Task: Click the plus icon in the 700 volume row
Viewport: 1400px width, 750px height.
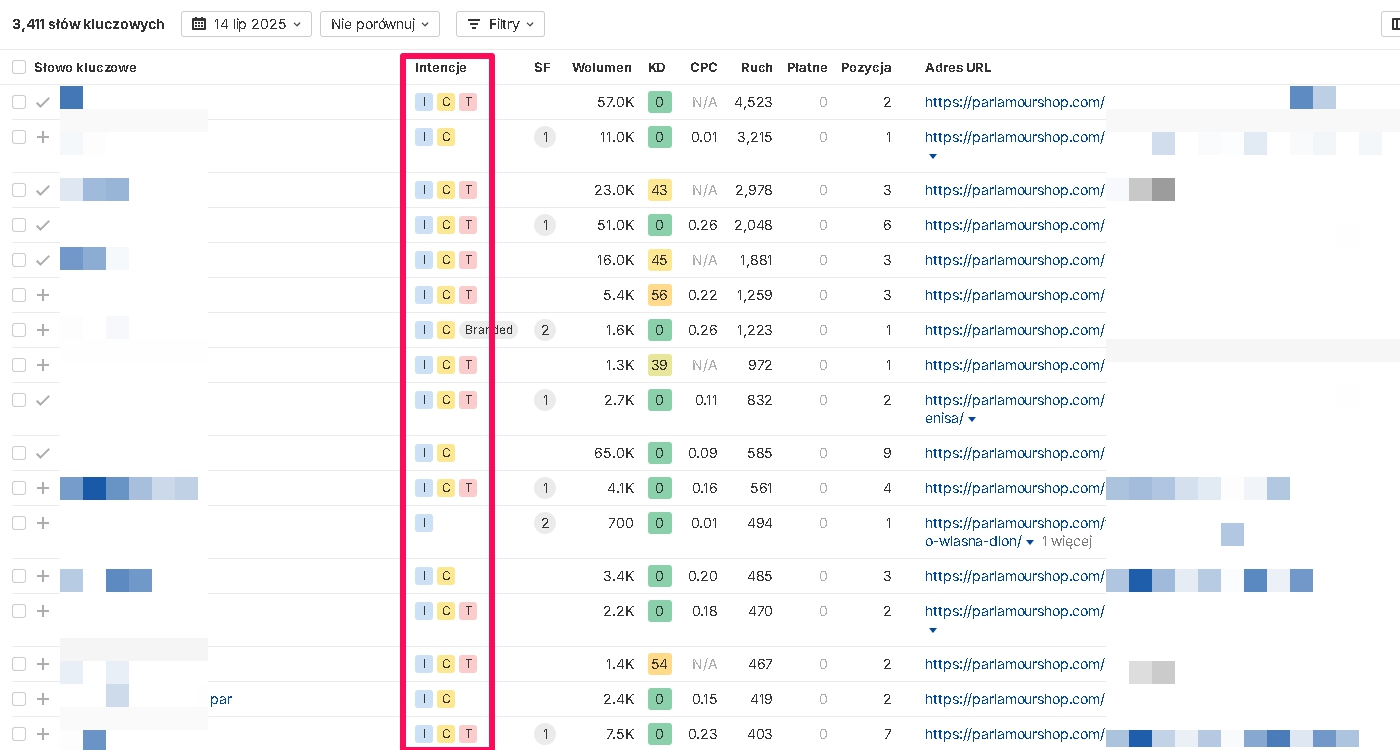Action: click(x=43, y=523)
